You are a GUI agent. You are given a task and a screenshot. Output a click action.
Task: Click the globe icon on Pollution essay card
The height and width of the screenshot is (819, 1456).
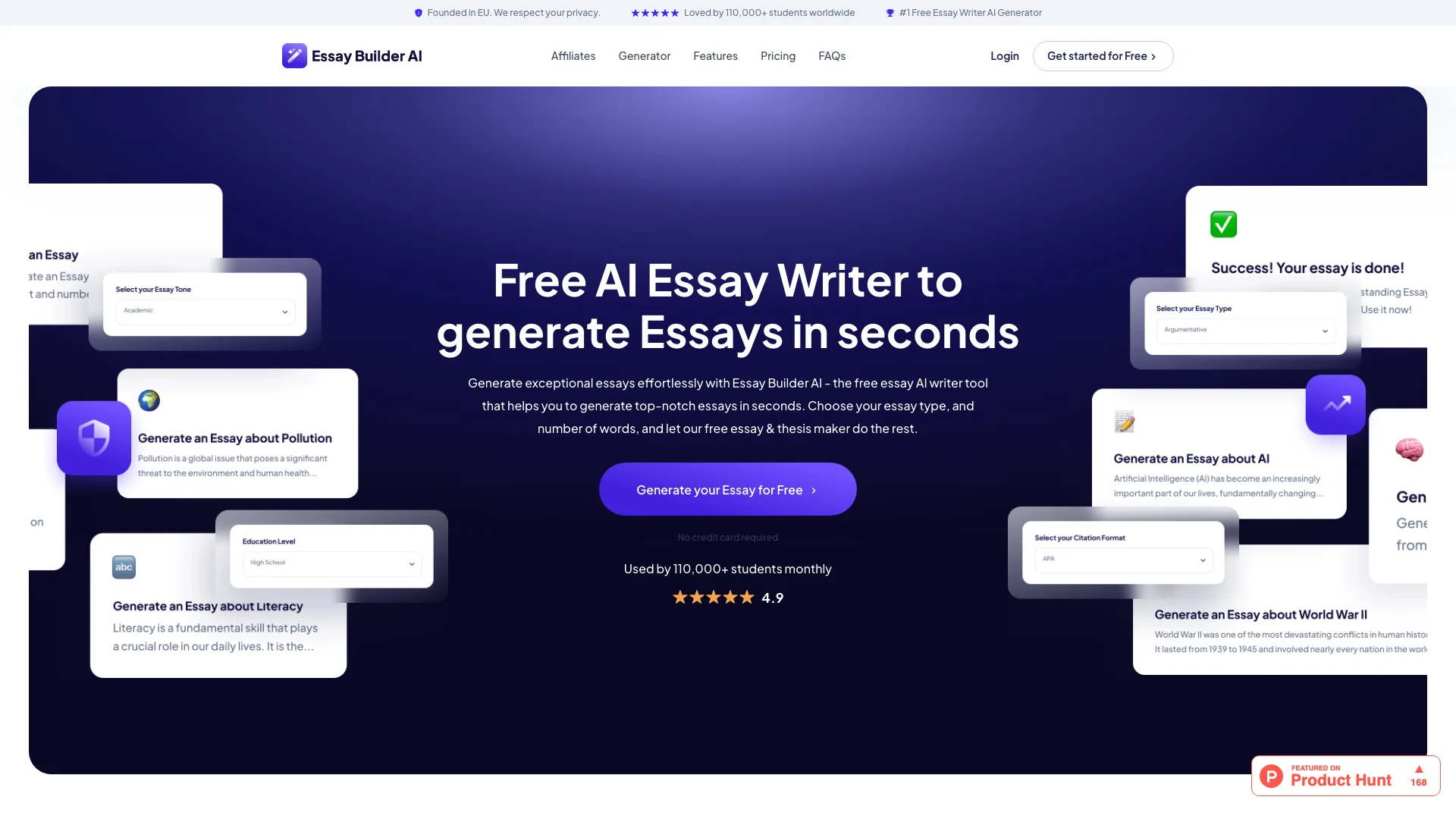tap(150, 400)
